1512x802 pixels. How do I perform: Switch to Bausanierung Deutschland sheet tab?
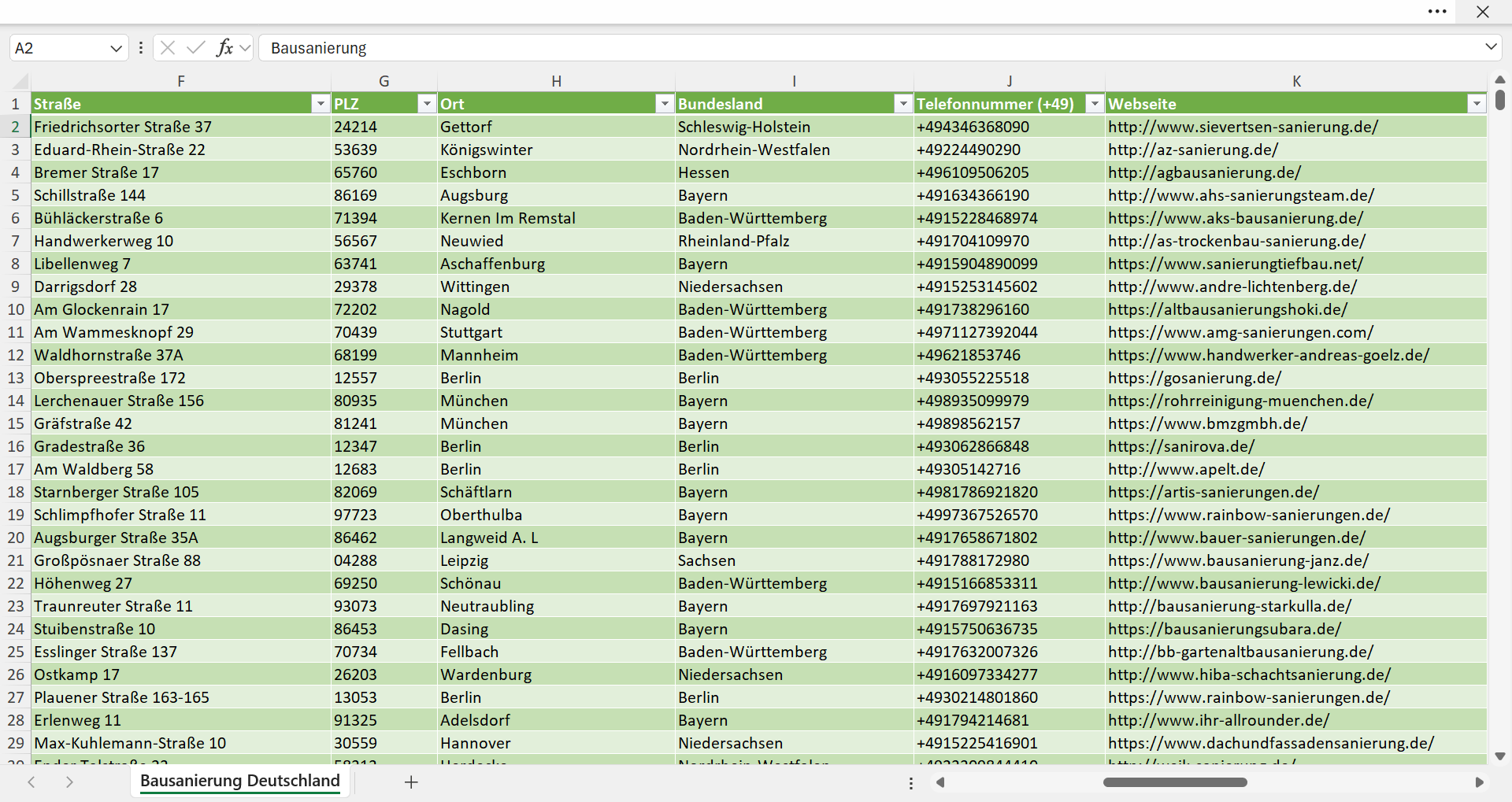click(x=240, y=781)
